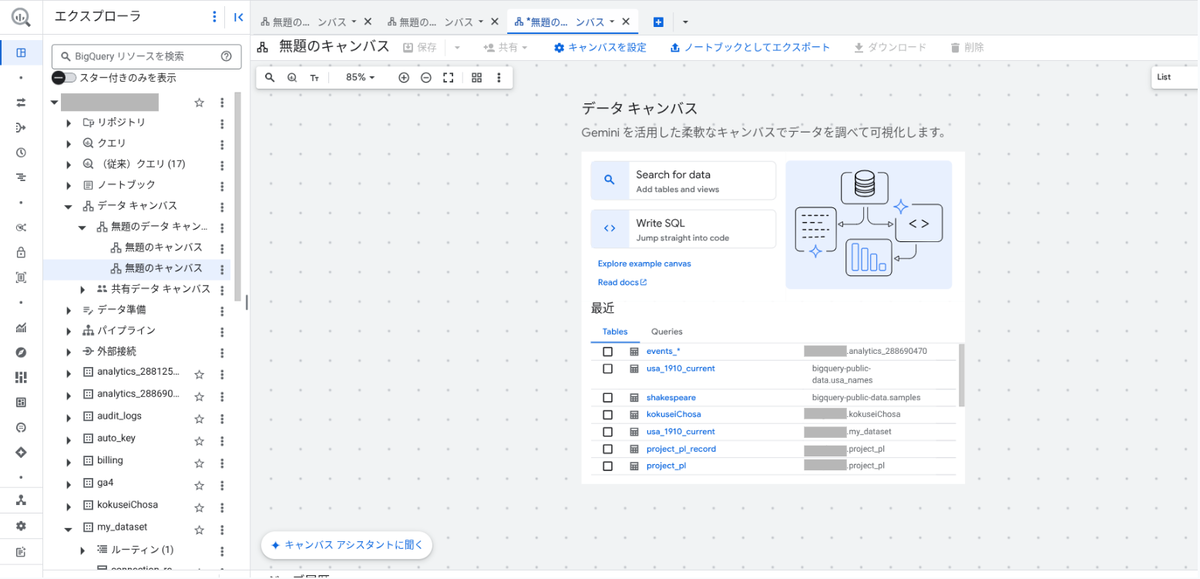Open the clock-shaped job history icon
Screen dimensions: 1200x579
pos(21,153)
